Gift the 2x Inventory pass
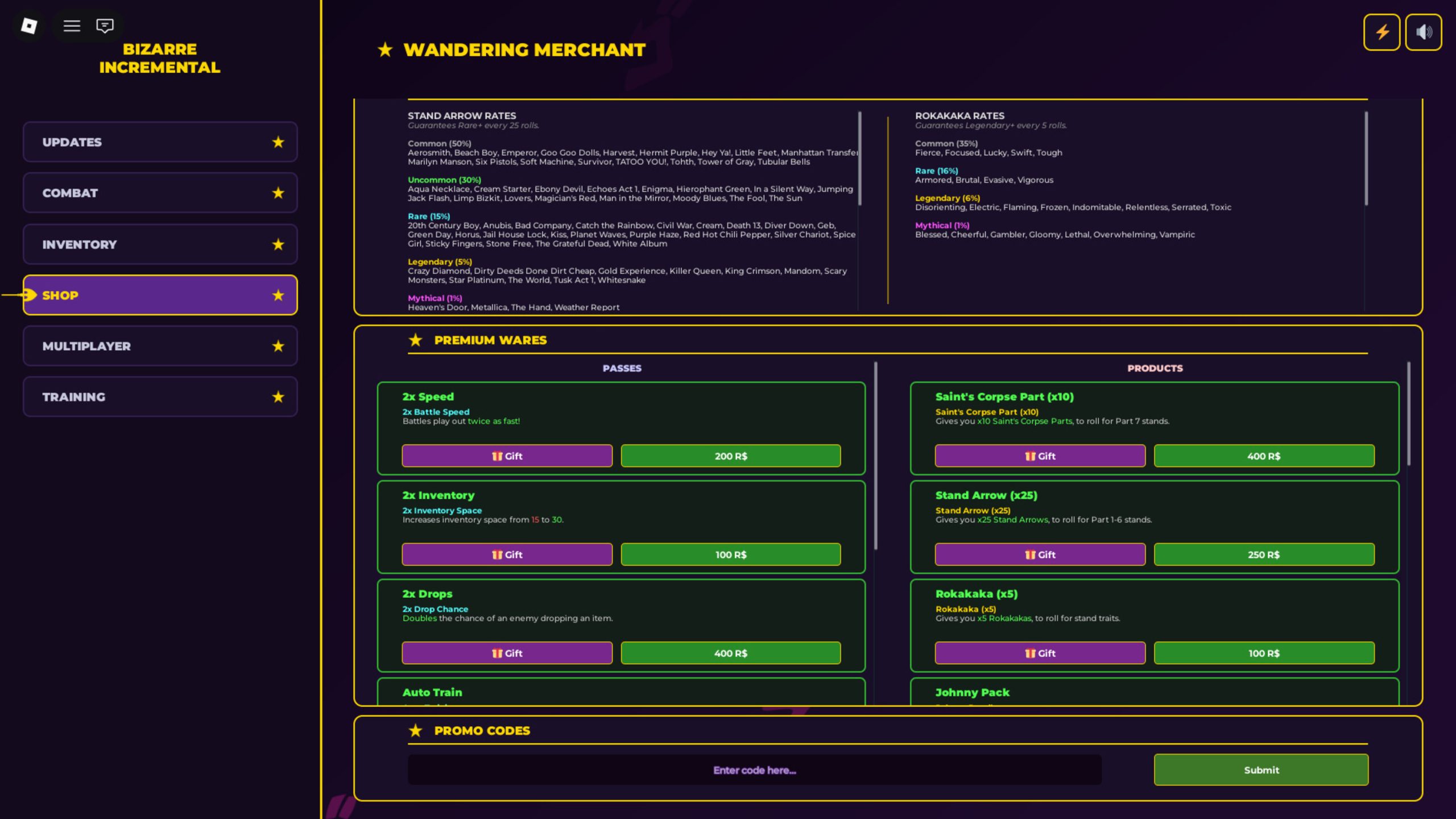 click(507, 555)
